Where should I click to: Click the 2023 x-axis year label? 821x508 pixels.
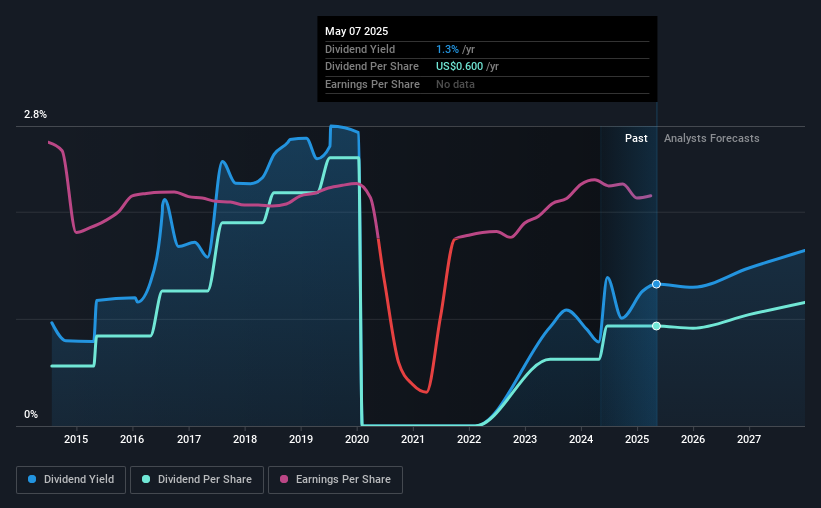click(525, 439)
